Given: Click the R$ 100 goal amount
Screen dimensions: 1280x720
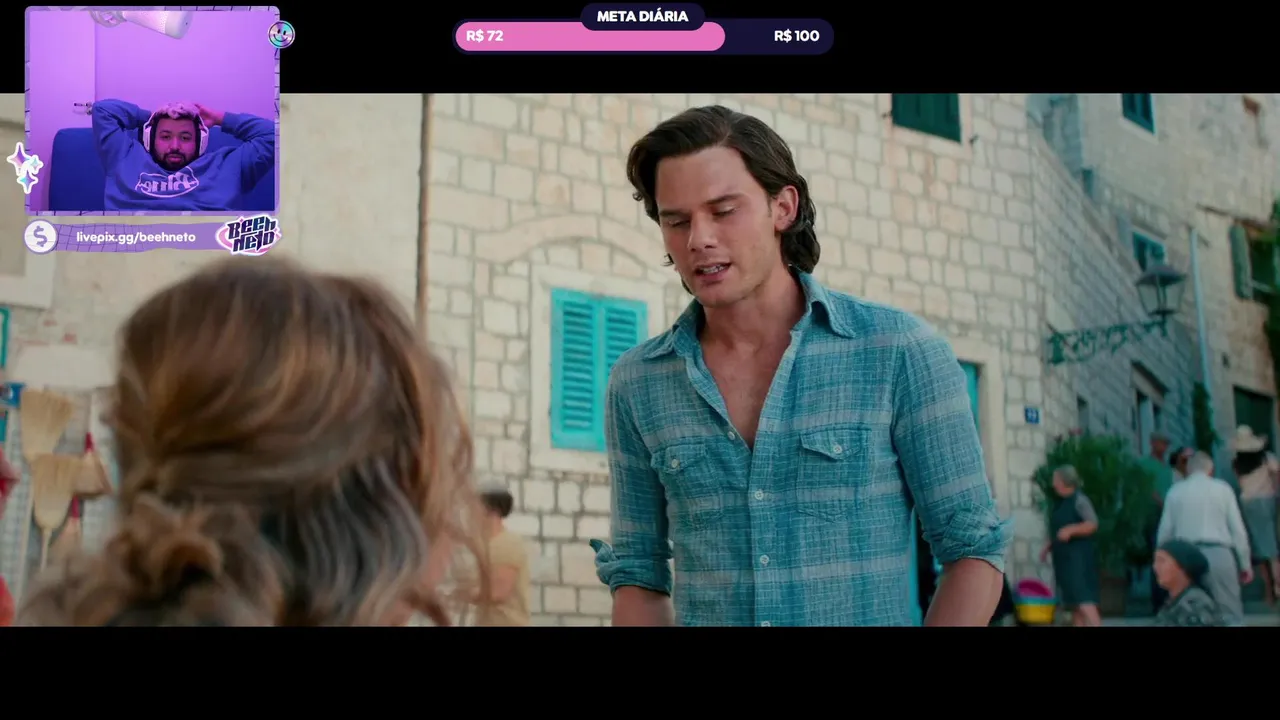Looking at the screenshot, I should pos(796,36).
